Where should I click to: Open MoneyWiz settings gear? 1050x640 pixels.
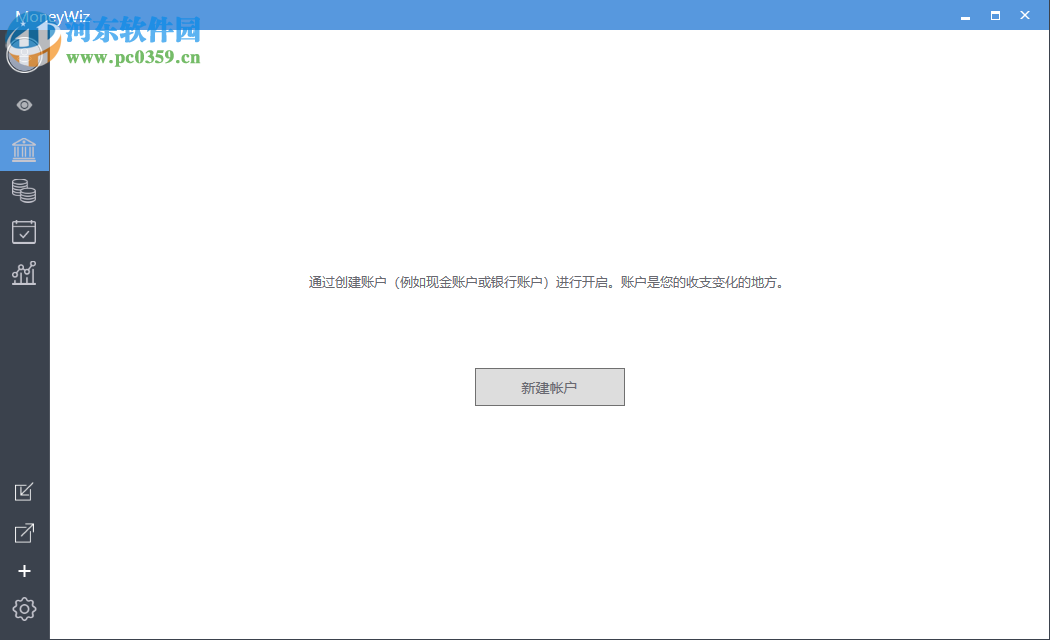[x=24, y=609]
